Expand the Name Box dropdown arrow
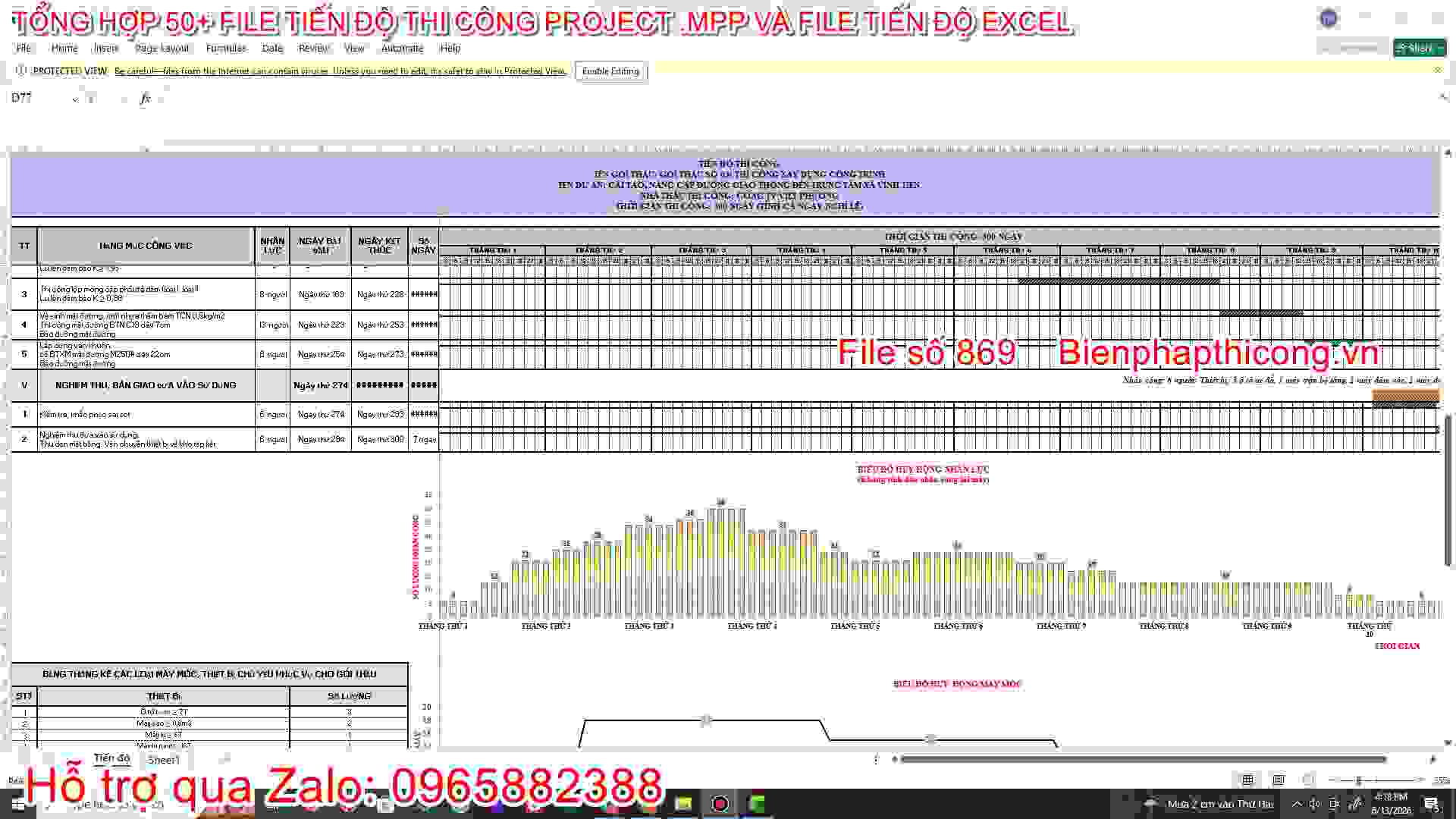The height and width of the screenshot is (819, 1456). pyautogui.click(x=75, y=99)
